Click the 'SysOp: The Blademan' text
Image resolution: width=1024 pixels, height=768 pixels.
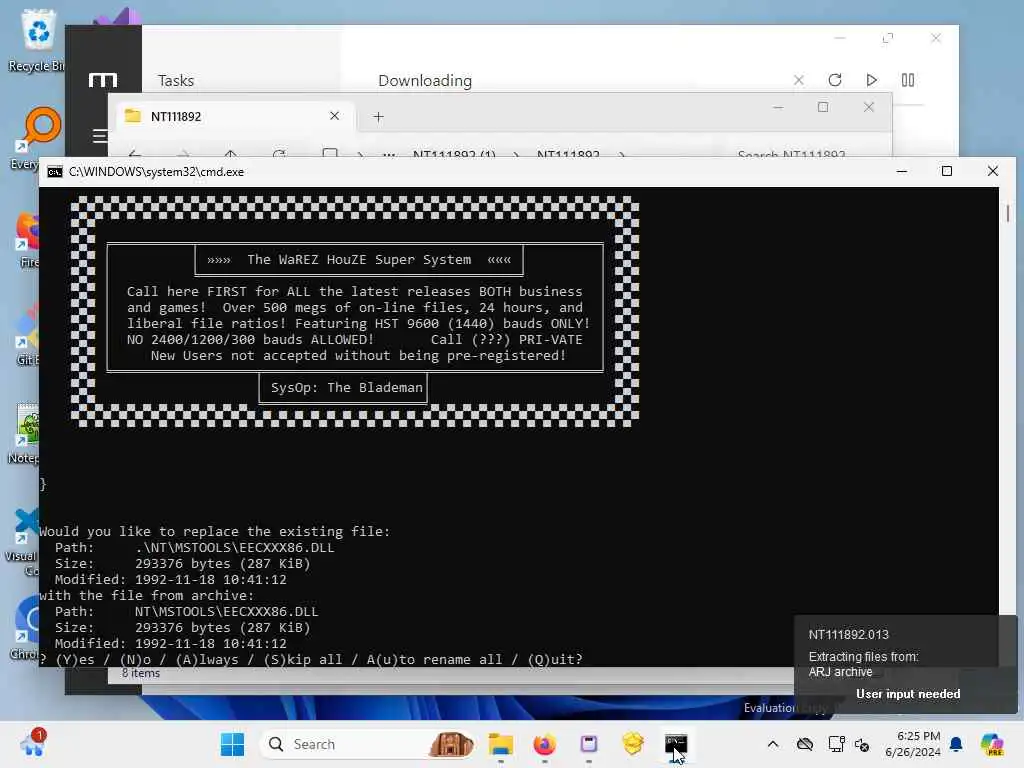[x=347, y=387]
